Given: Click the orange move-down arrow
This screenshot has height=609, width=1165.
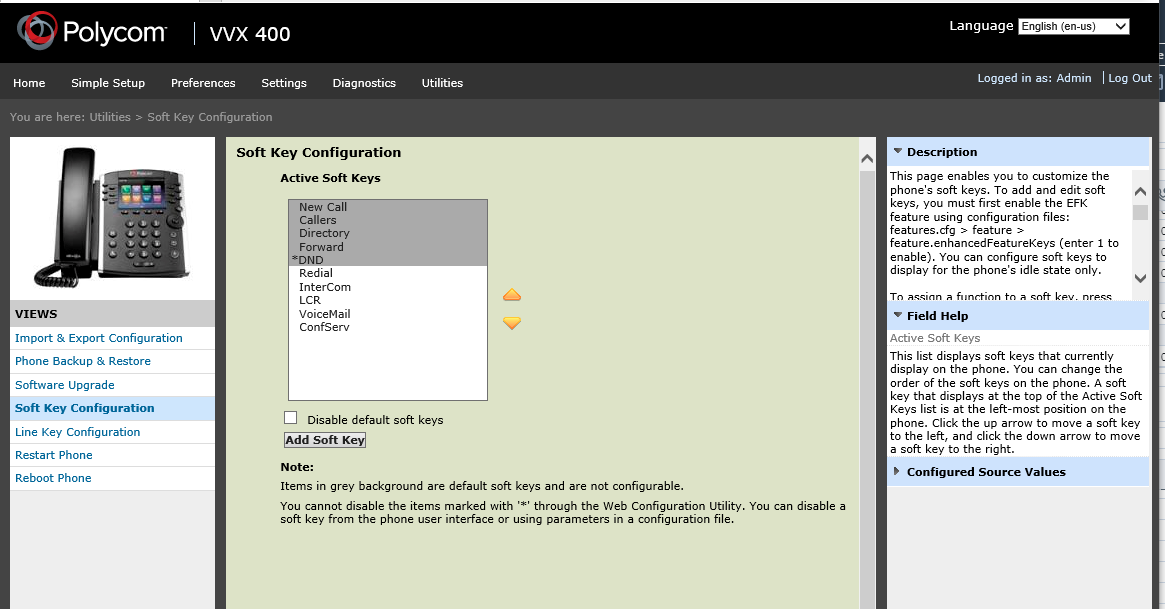Looking at the screenshot, I should click(512, 323).
